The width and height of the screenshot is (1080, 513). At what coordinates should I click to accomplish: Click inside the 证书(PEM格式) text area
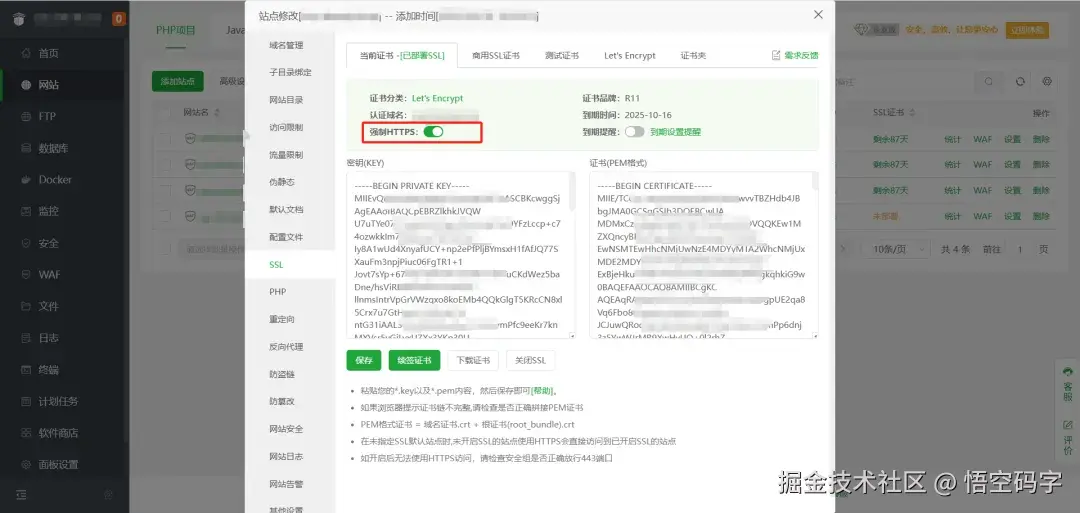click(x=704, y=255)
